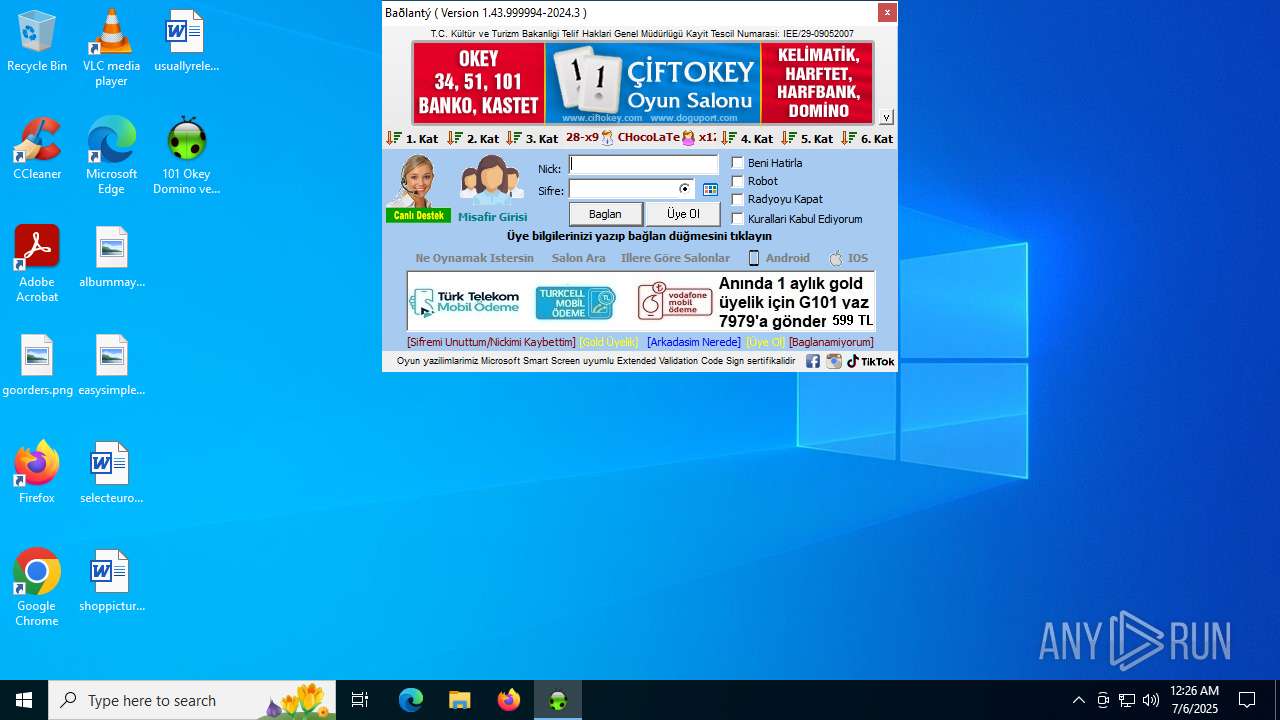Expand the banner dropdown arrow
The image size is (1280, 720).
pyautogui.click(x=886, y=117)
